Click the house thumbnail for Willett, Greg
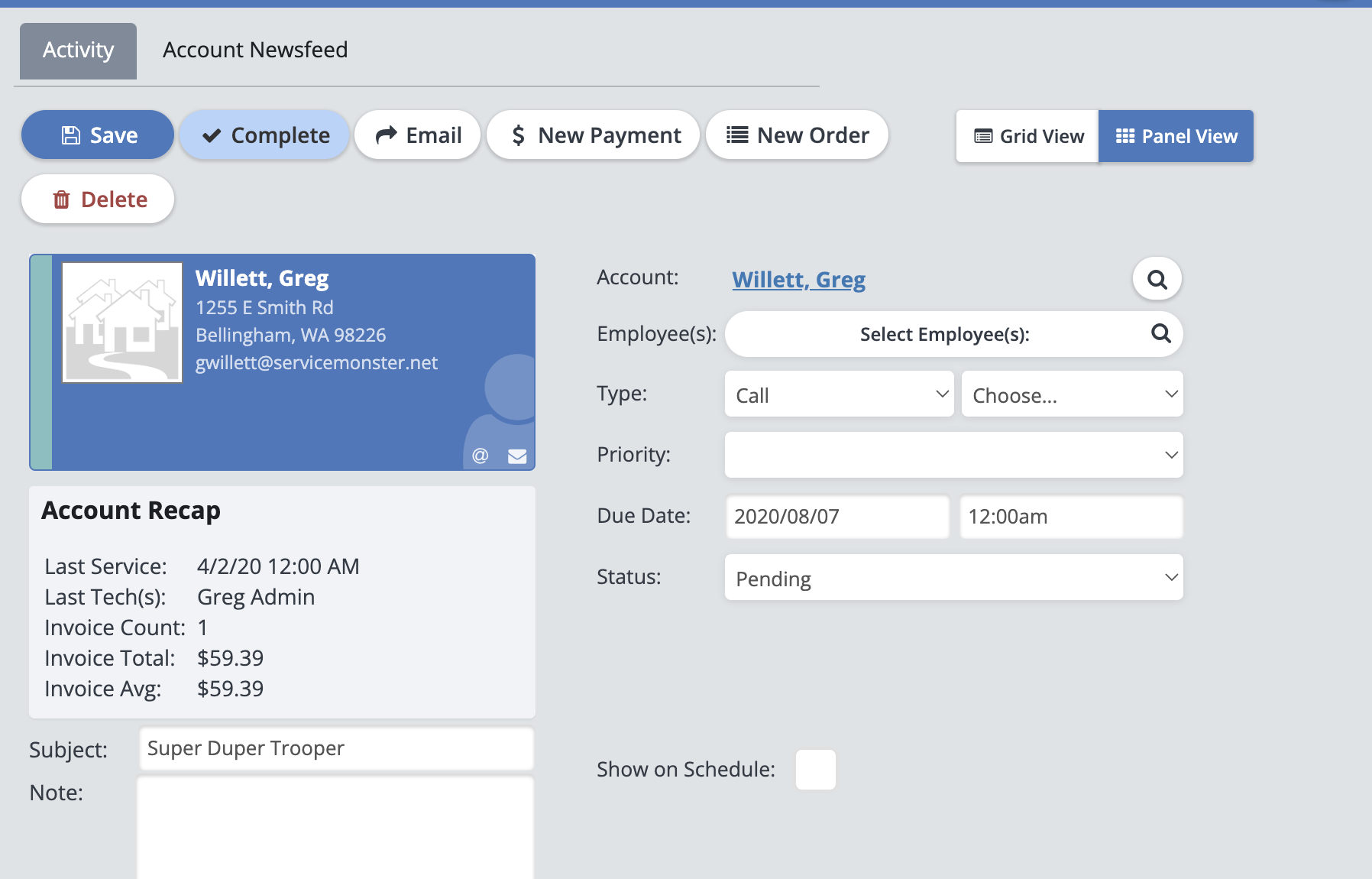 [122, 322]
